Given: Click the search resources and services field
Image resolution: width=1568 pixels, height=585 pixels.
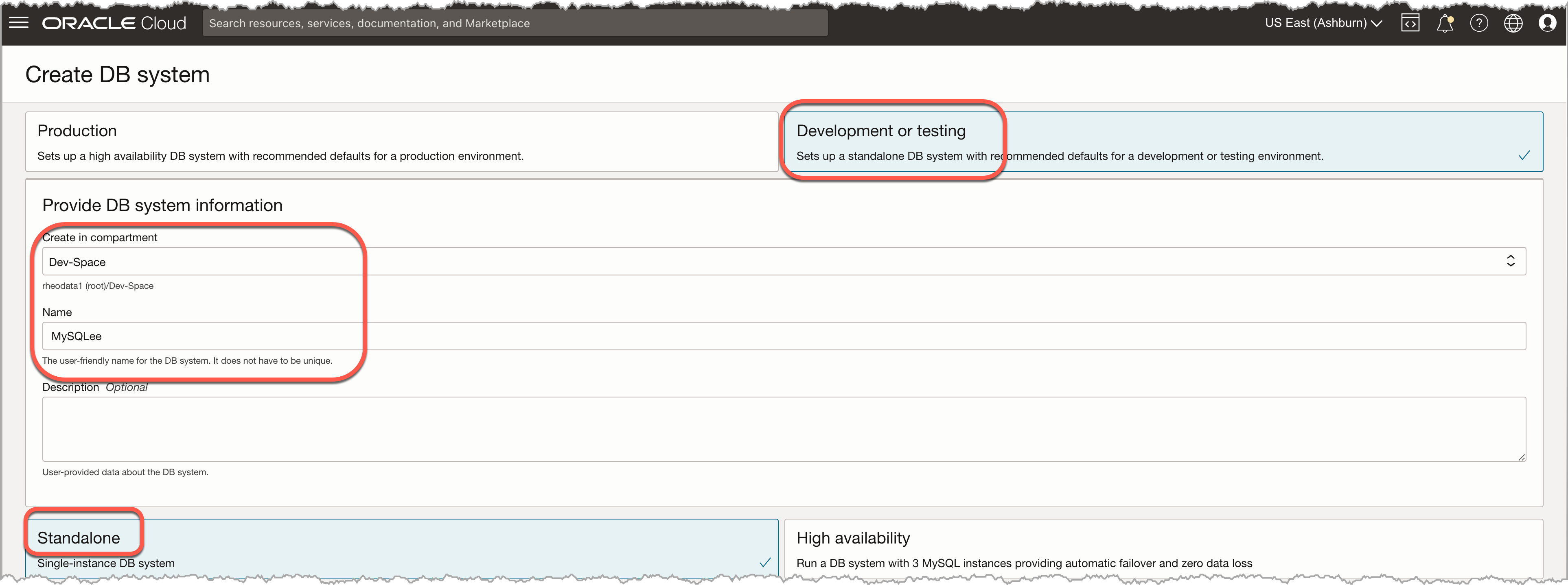Looking at the screenshot, I should coord(515,23).
